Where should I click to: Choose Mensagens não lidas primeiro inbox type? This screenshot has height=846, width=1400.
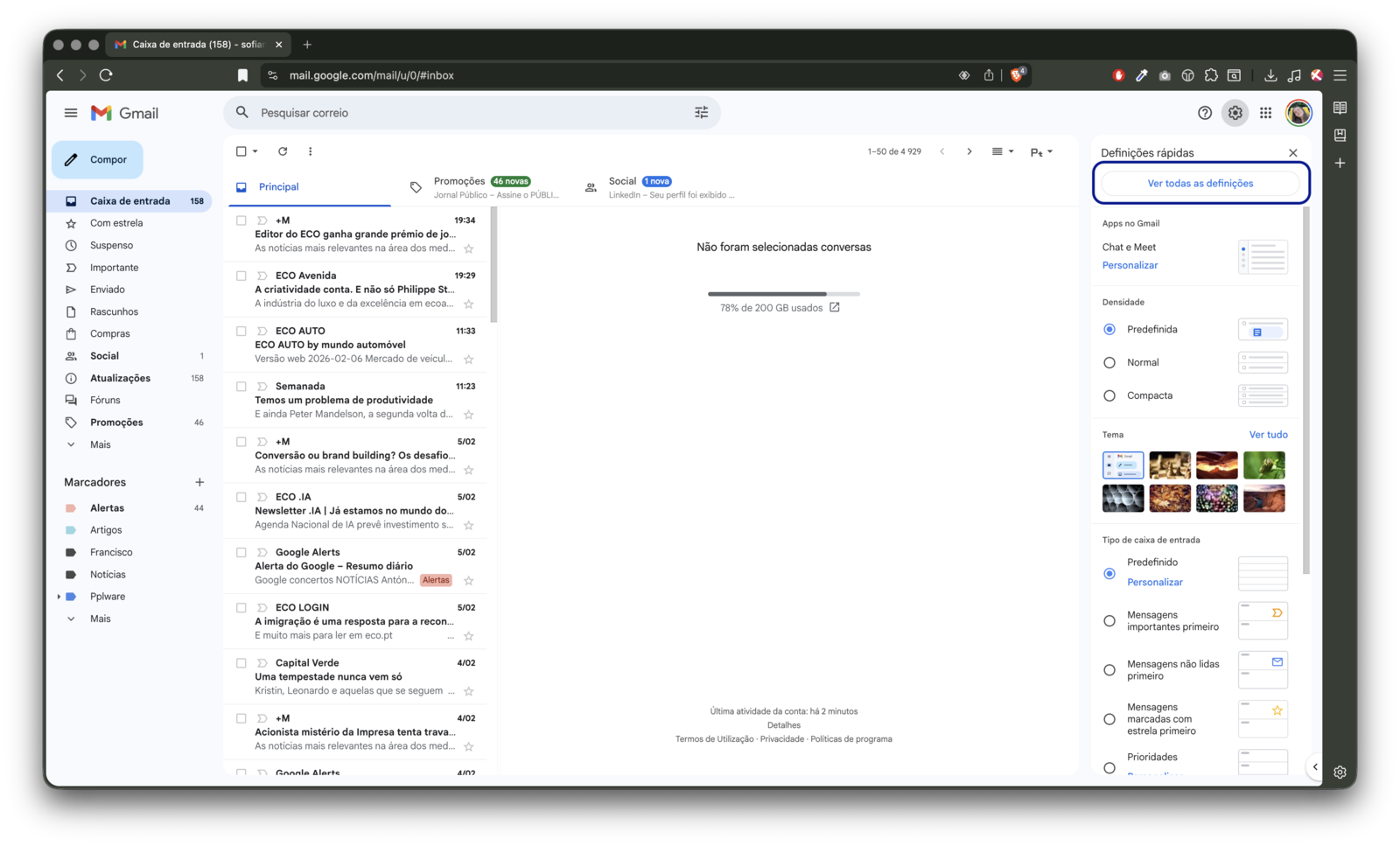(x=1109, y=670)
